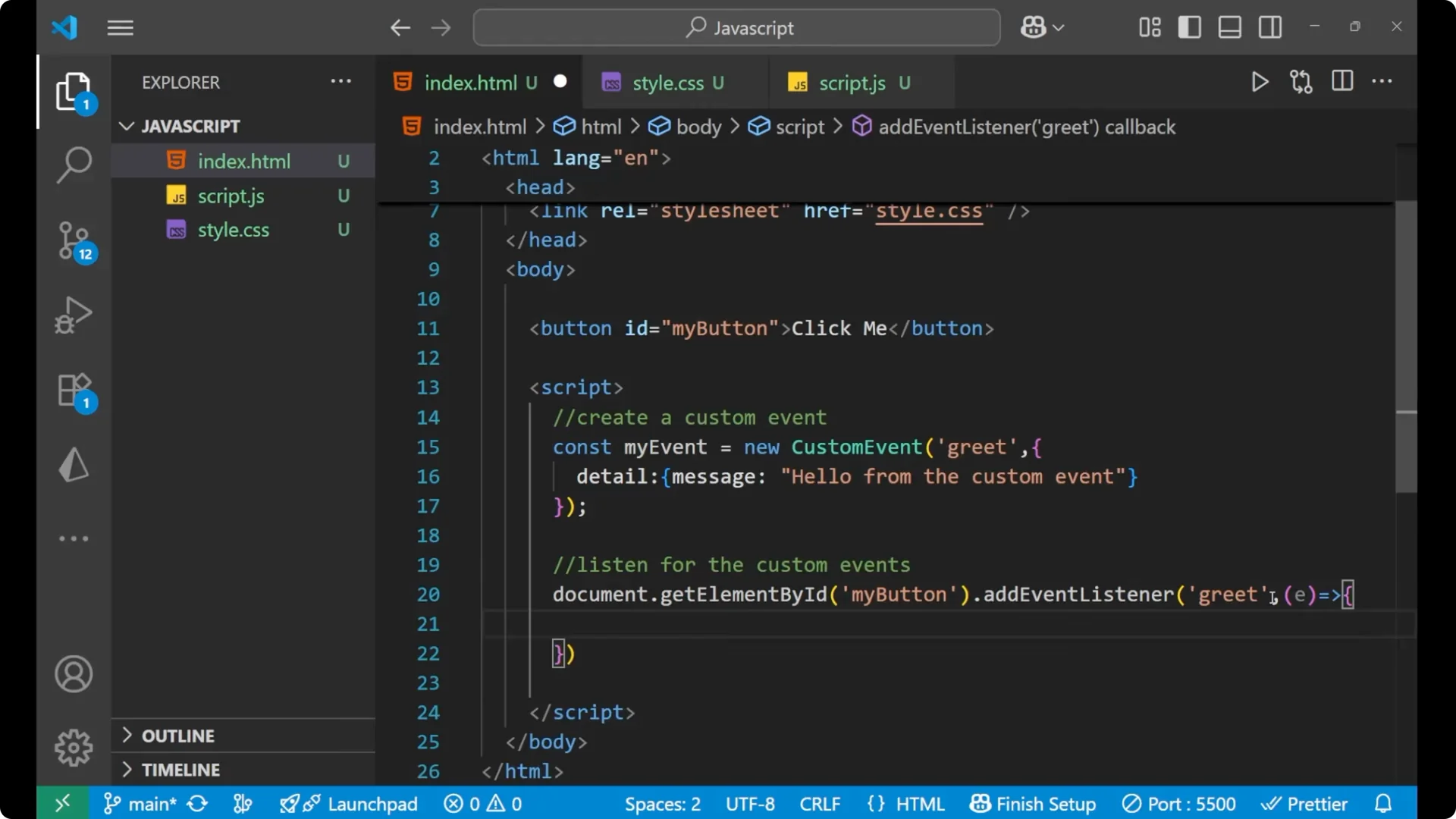1456x819 pixels.
Task: Open the notifications bell
Action: [1382, 803]
